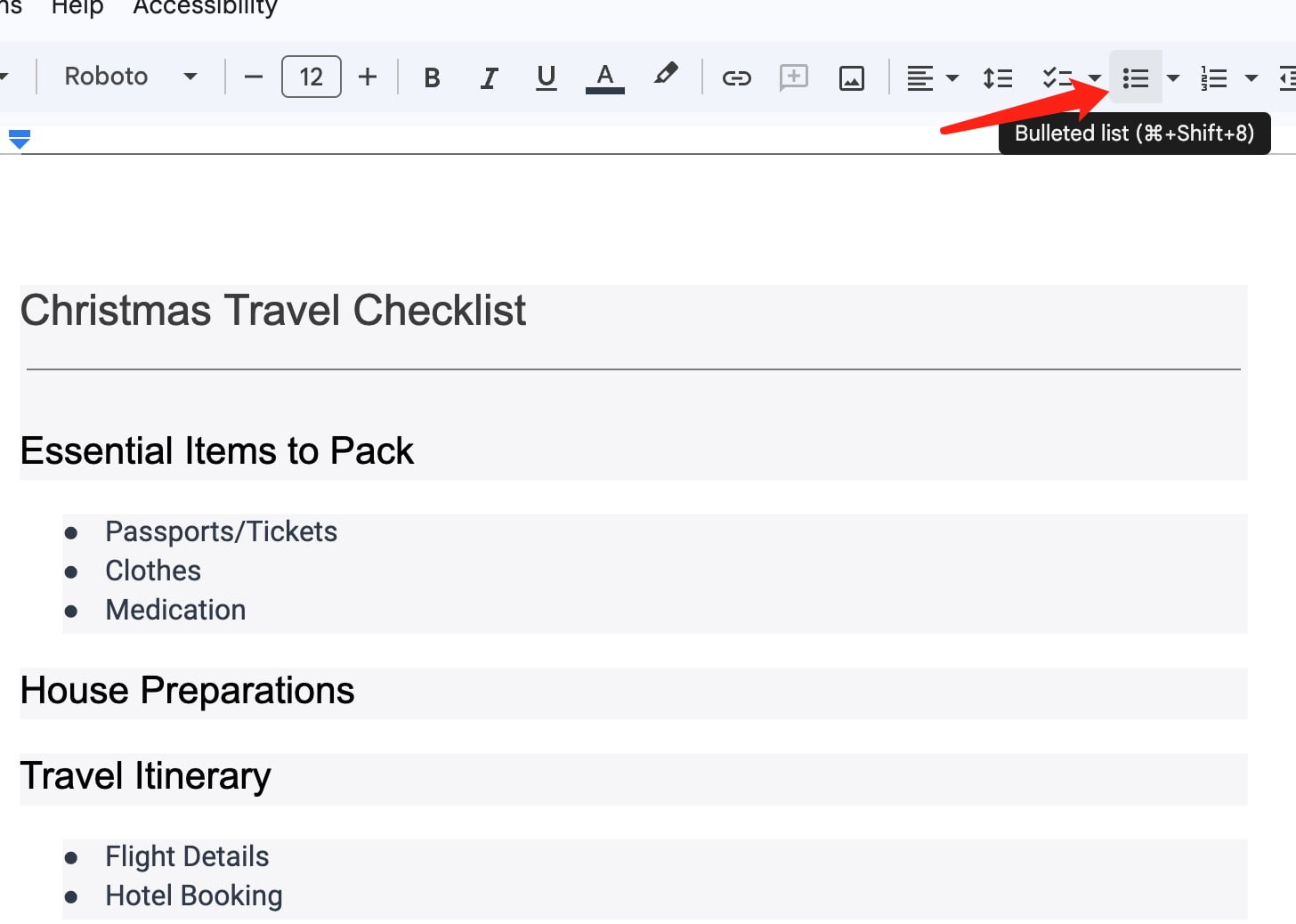The height and width of the screenshot is (924, 1296).
Task: Open the Accessibility menu
Action: click(206, 8)
